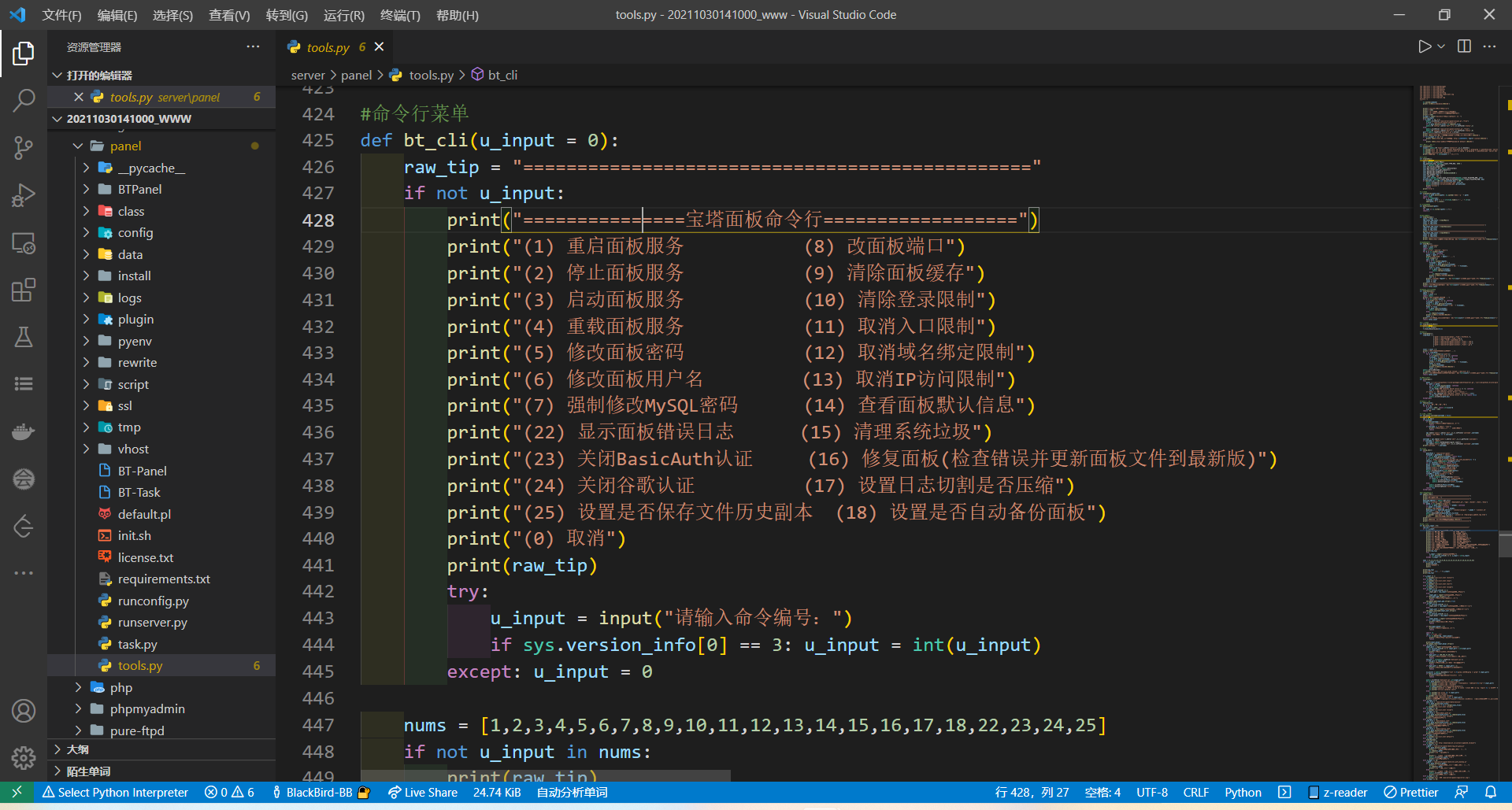Select tools.py in the file tree
The height and width of the screenshot is (810, 1512).
click(161, 665)
